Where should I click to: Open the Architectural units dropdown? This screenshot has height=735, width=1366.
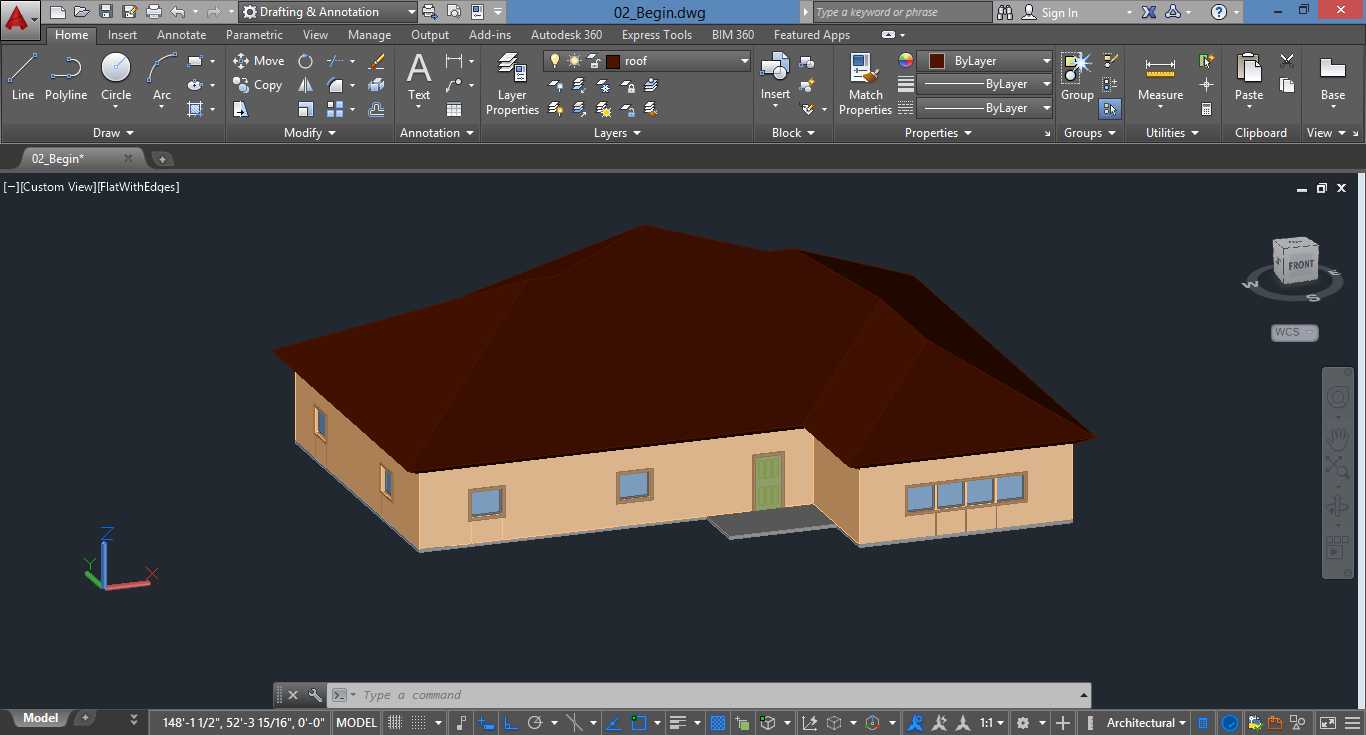(x=1146, y=722)
